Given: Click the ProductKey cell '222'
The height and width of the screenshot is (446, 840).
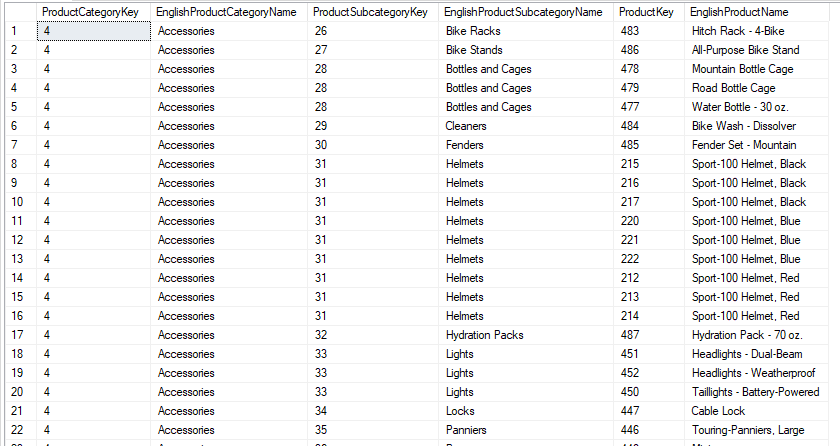Looking at the screenshot, I should pyautogui.click(x=649, y=259).
